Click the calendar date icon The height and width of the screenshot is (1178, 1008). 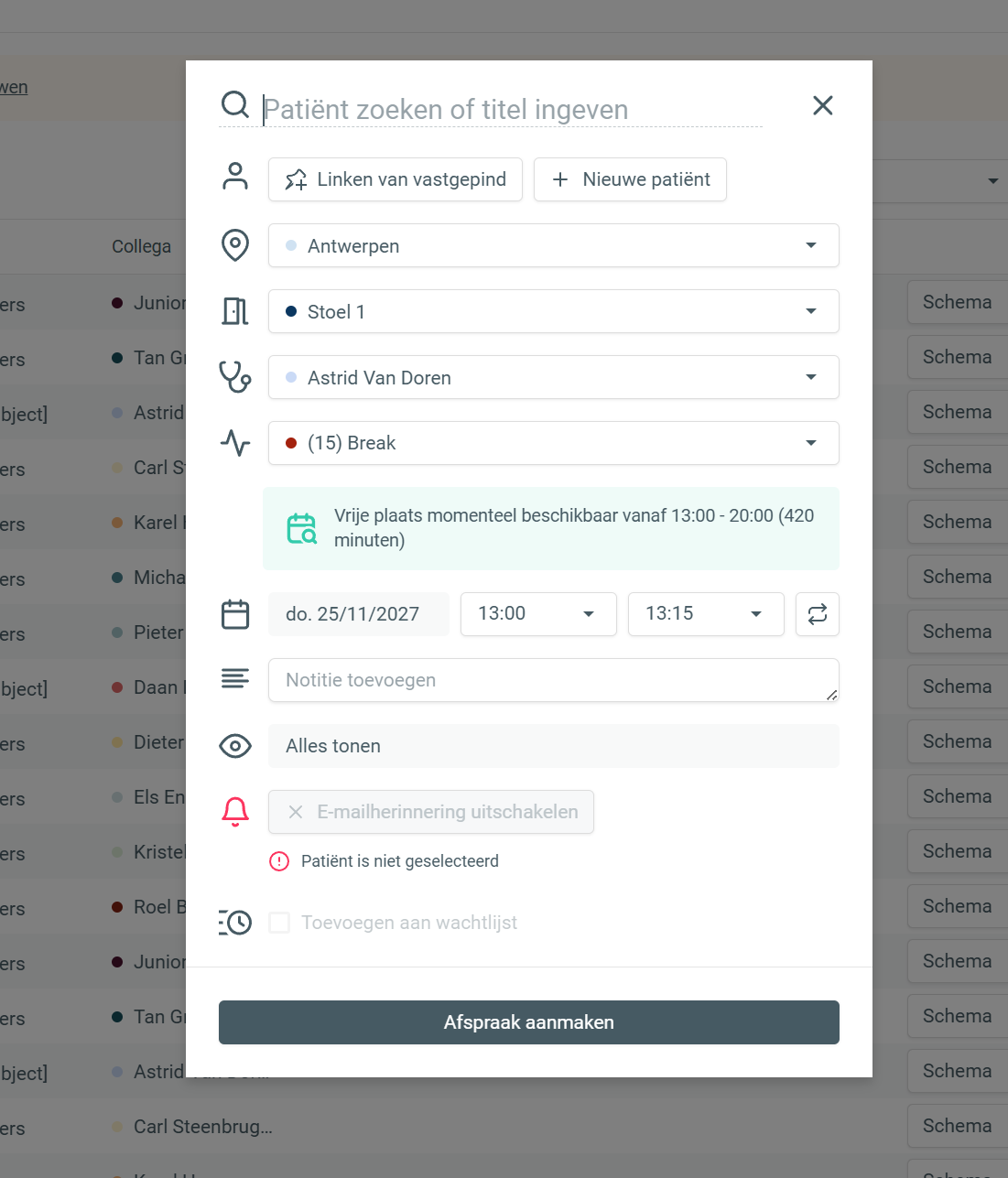[x=235, y=614]
